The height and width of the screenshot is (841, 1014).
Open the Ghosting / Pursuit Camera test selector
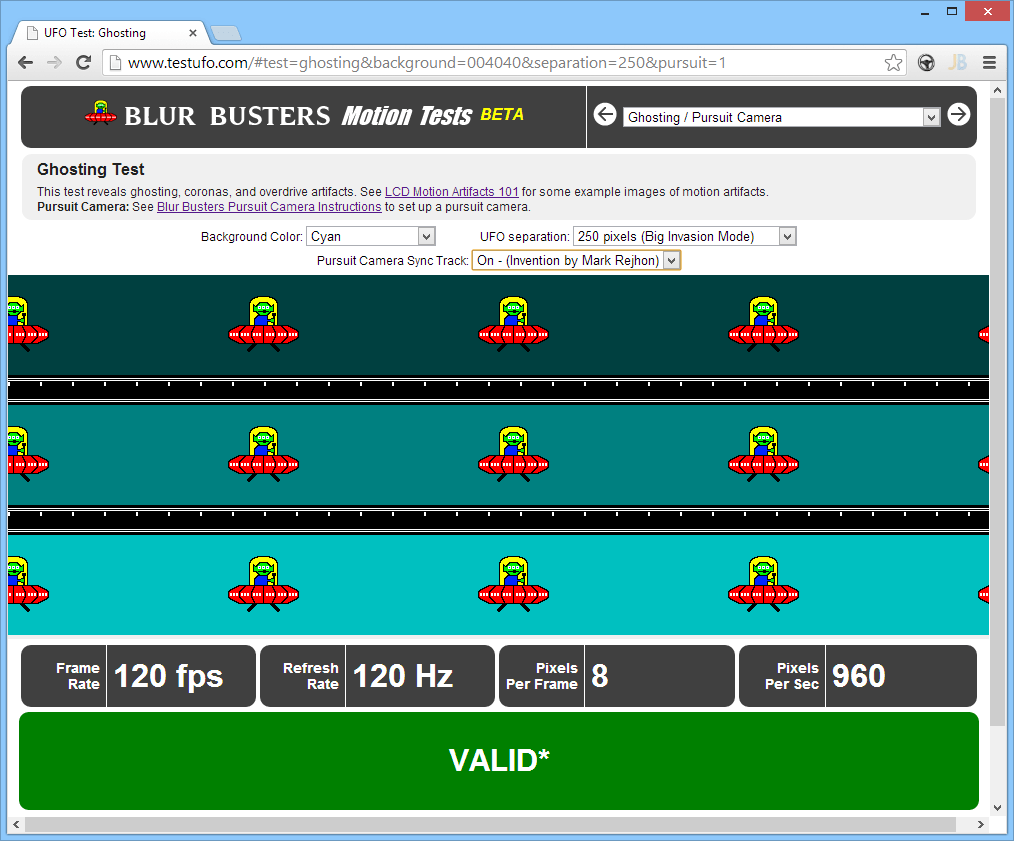pos(781,117)
